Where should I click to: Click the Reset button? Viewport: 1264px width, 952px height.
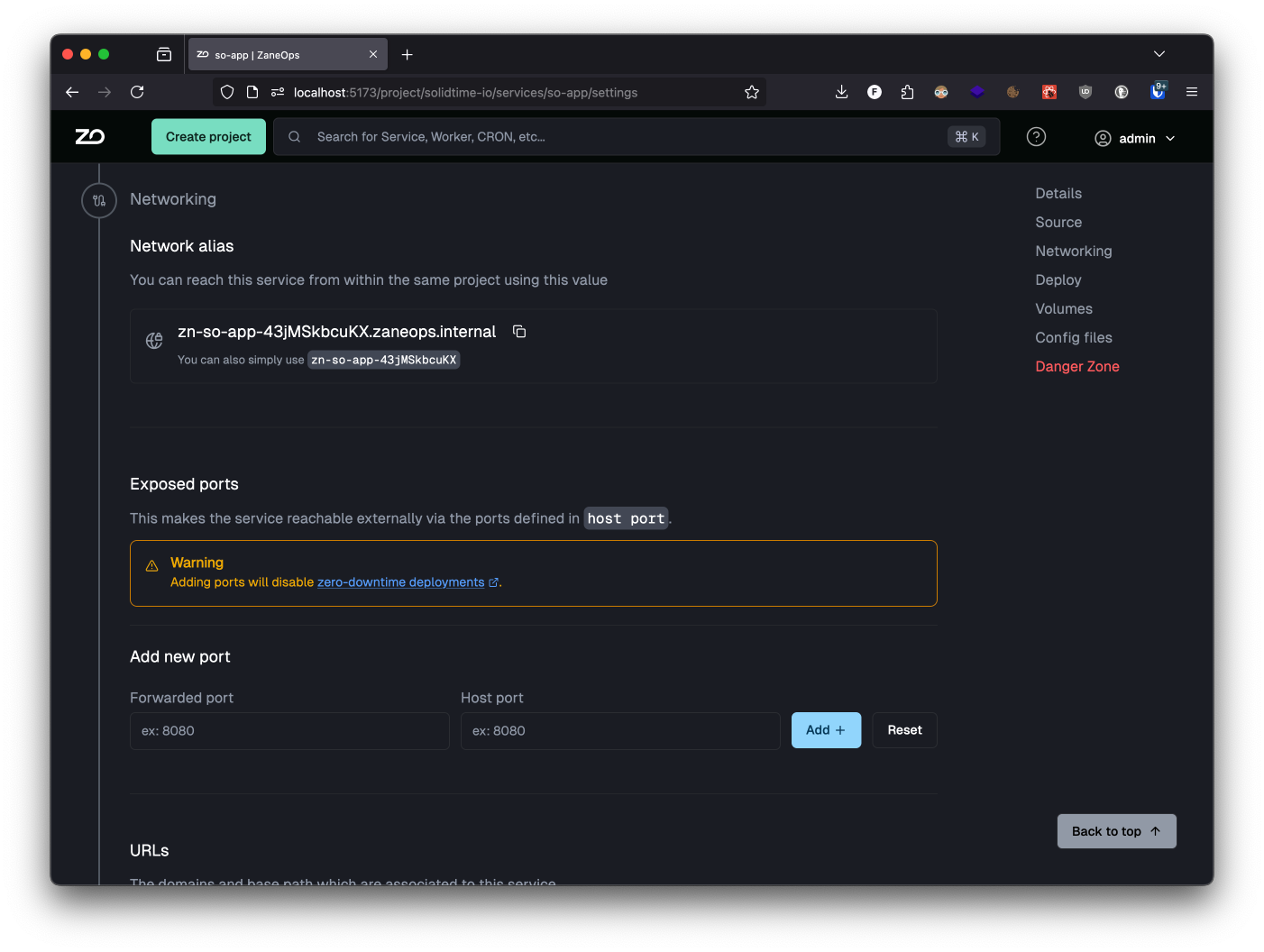(904, 730)
